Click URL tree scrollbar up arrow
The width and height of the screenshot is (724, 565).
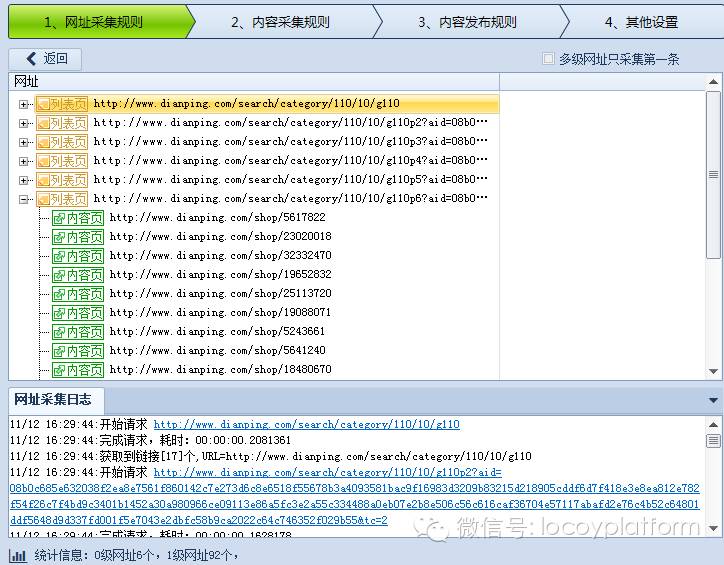pyautogui.click(x=713, y=82)
